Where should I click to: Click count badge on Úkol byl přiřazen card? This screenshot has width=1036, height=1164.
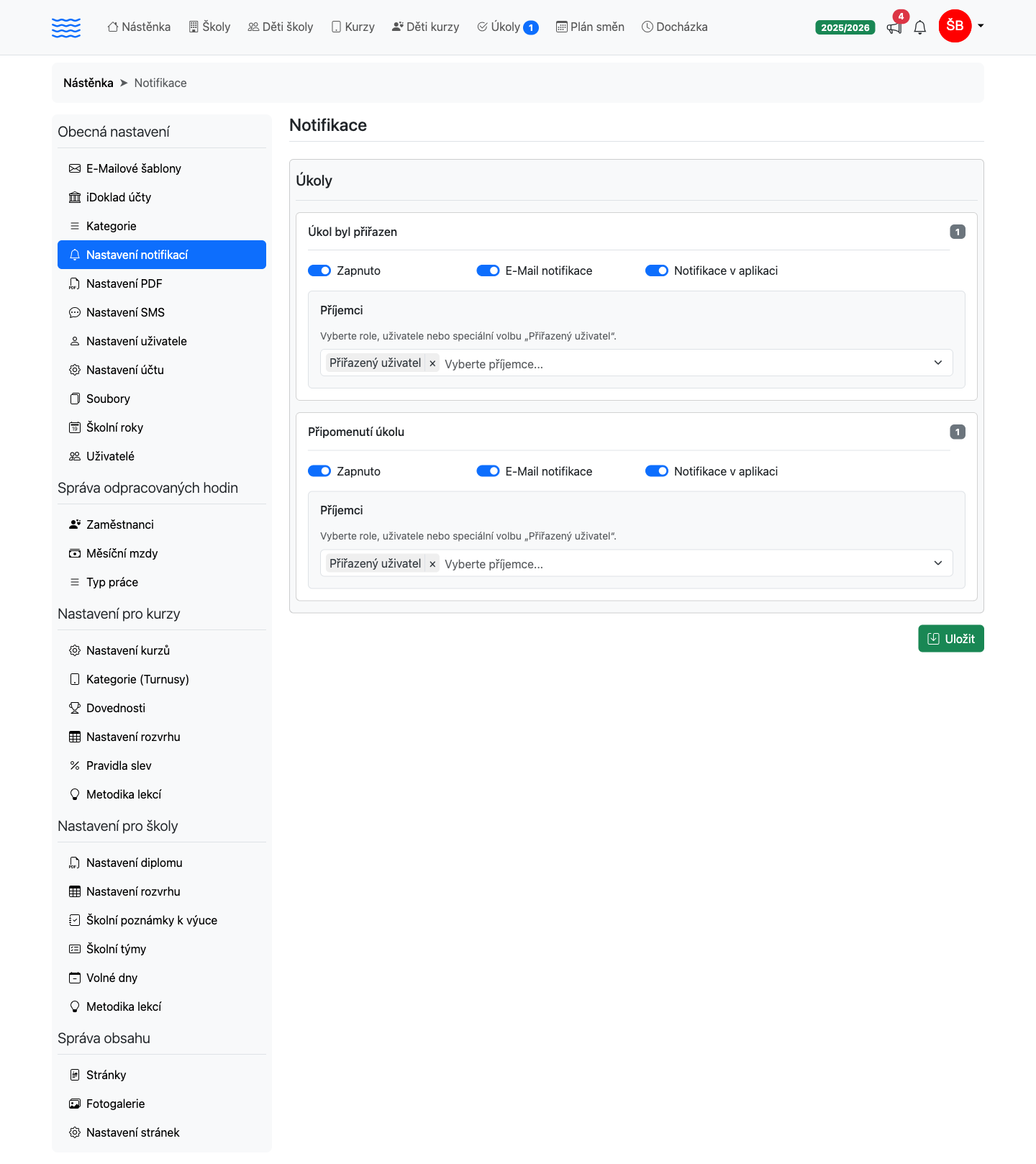pos(958,232)
